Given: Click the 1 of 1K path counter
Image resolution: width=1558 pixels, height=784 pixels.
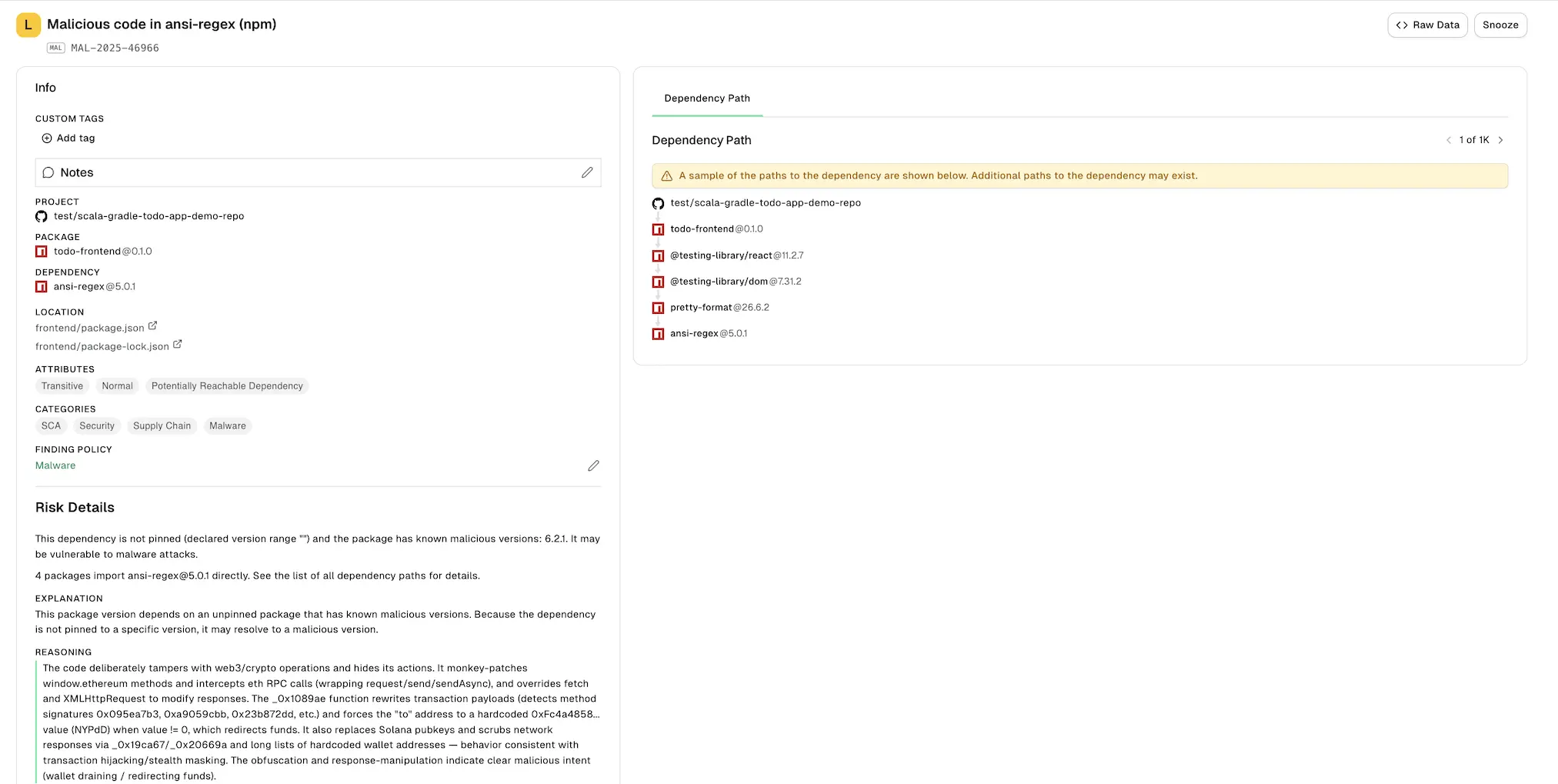Looking at the screenshot, I should pyautogui.click(x=1474, y=140).
